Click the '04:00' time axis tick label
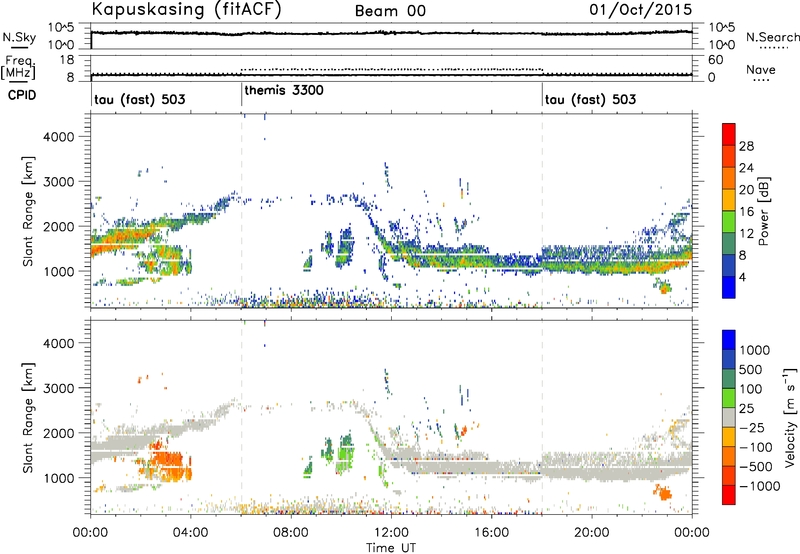The image size is (800, 554). point(190,533)
